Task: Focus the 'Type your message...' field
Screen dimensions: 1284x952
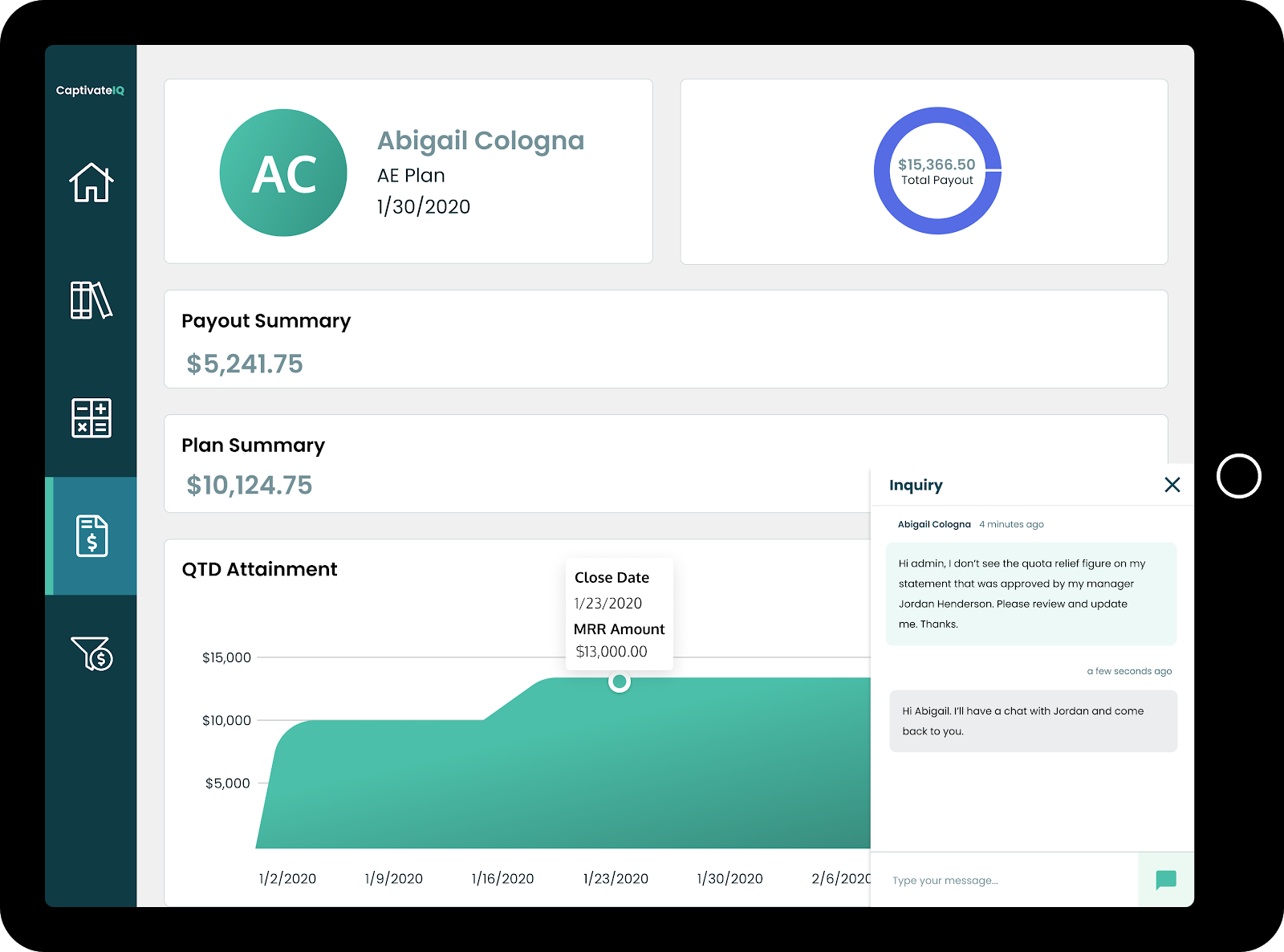Action: tap(1003, 881)
